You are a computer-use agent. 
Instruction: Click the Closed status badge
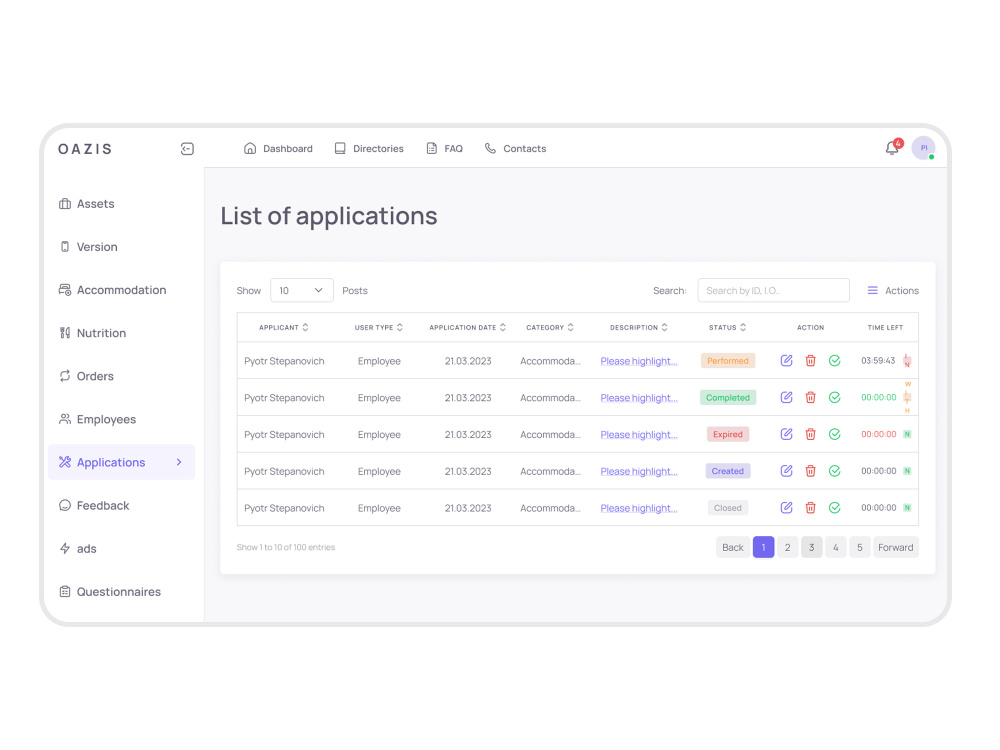point(728,508)
